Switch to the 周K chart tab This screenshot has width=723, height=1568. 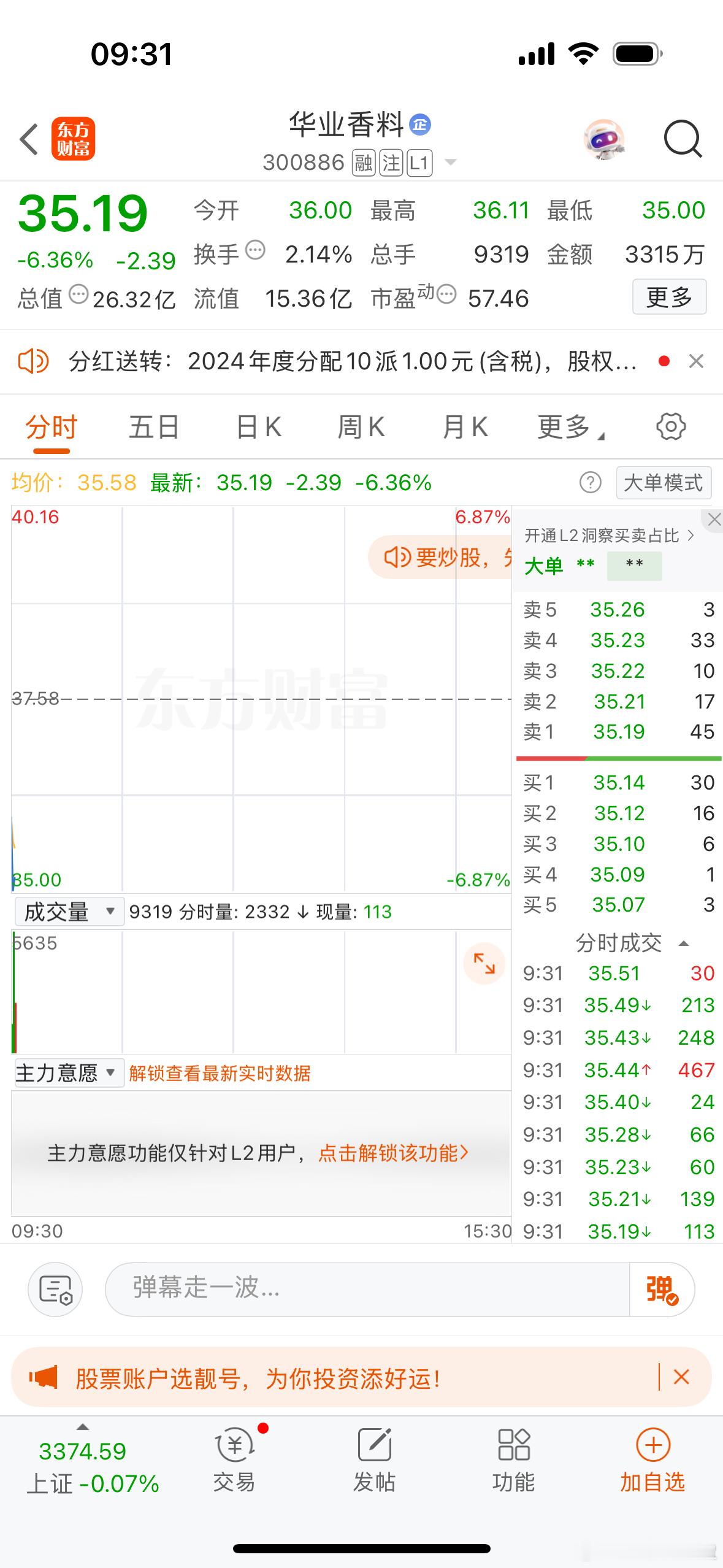coord(361,427)
